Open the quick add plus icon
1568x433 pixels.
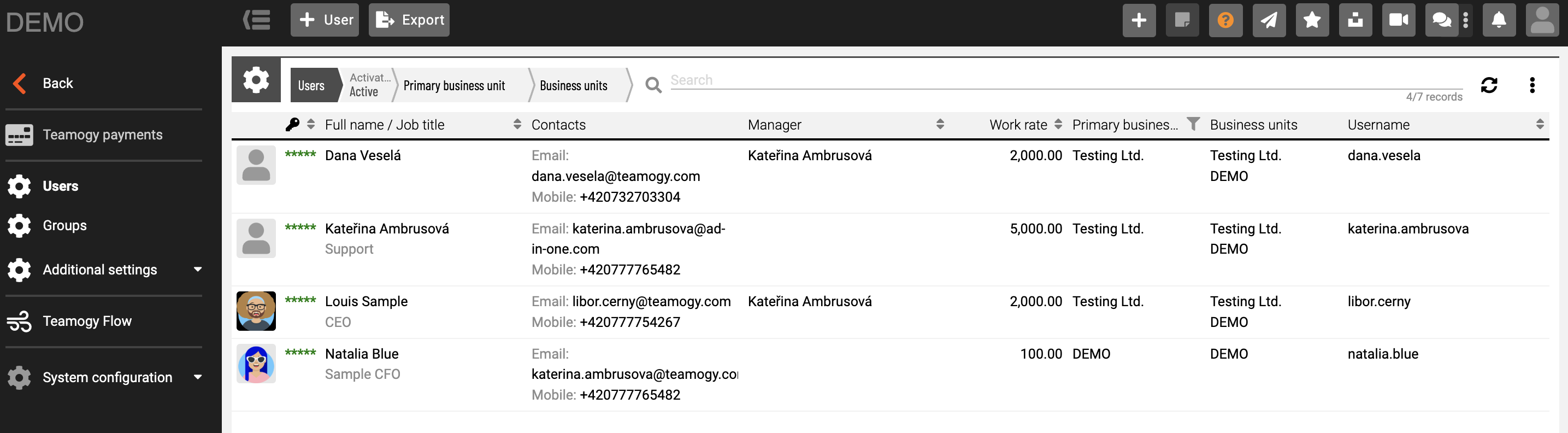[1139, 20]
